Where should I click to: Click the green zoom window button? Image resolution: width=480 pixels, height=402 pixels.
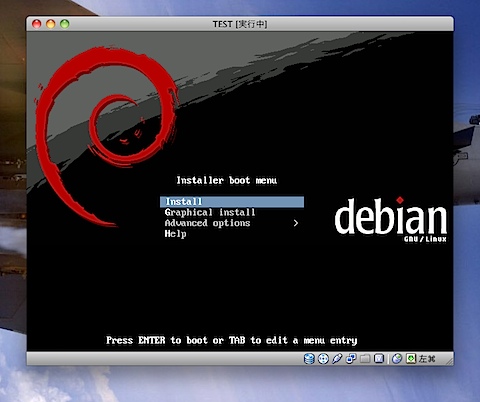point(65,24)
